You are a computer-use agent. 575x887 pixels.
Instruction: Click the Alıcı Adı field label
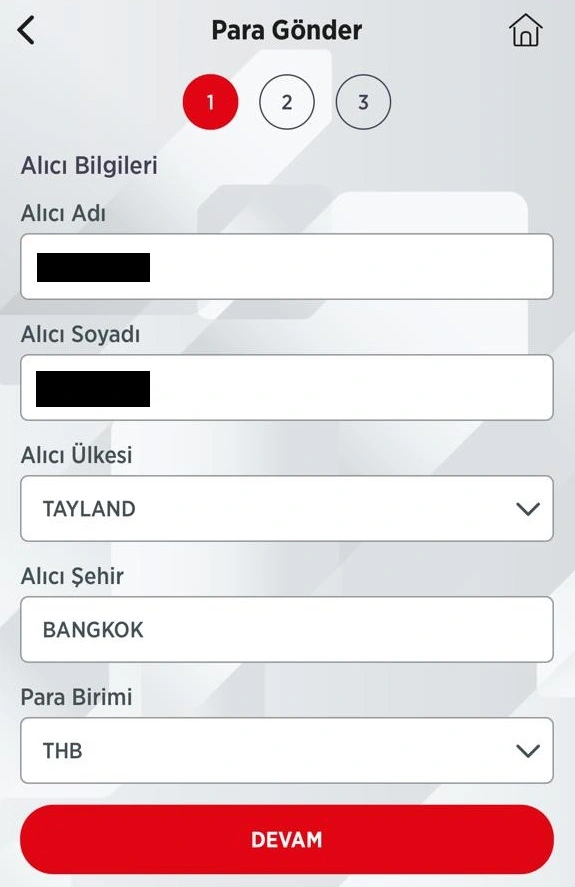coord(63,213)
